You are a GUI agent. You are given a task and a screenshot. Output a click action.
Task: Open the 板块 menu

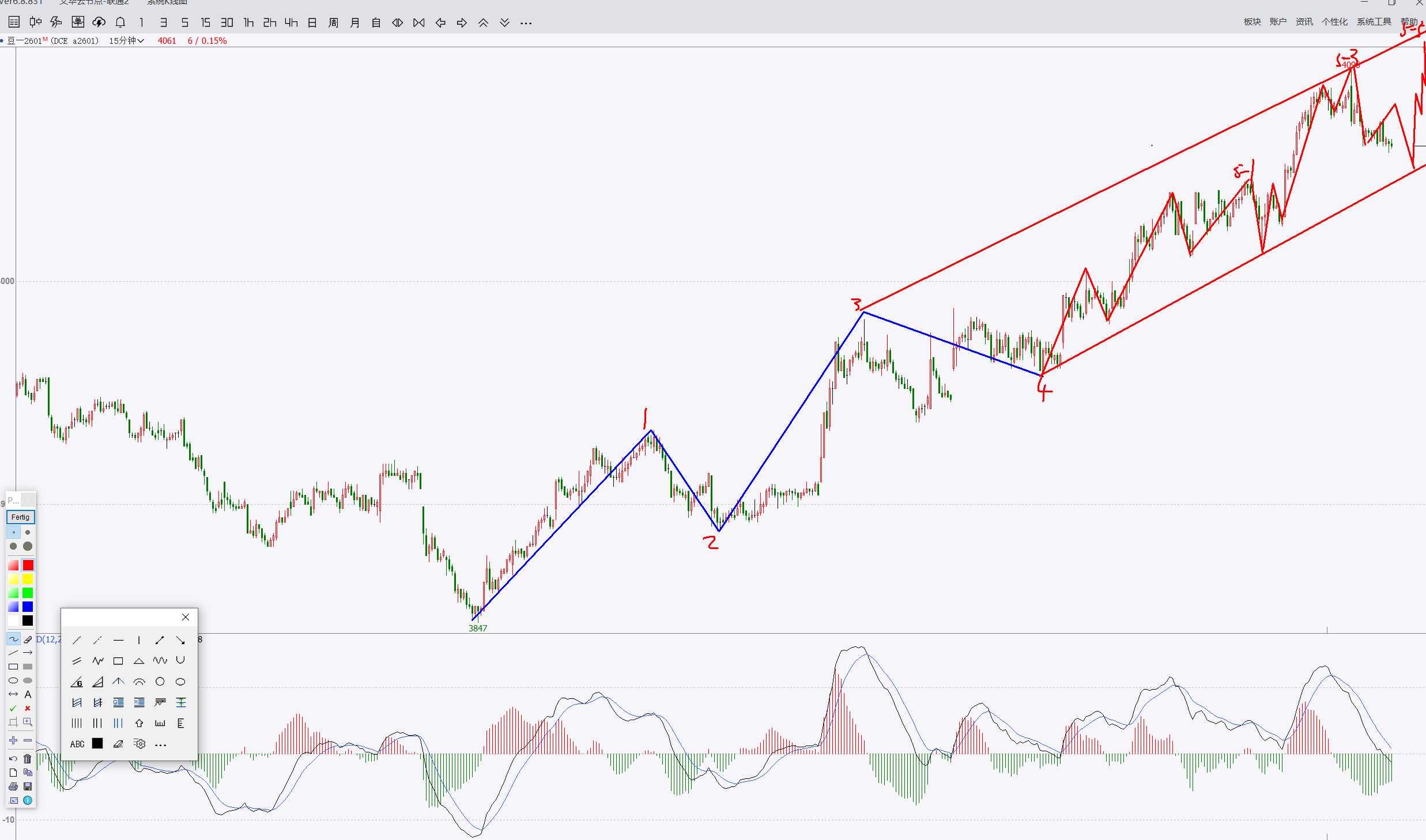1252,22
